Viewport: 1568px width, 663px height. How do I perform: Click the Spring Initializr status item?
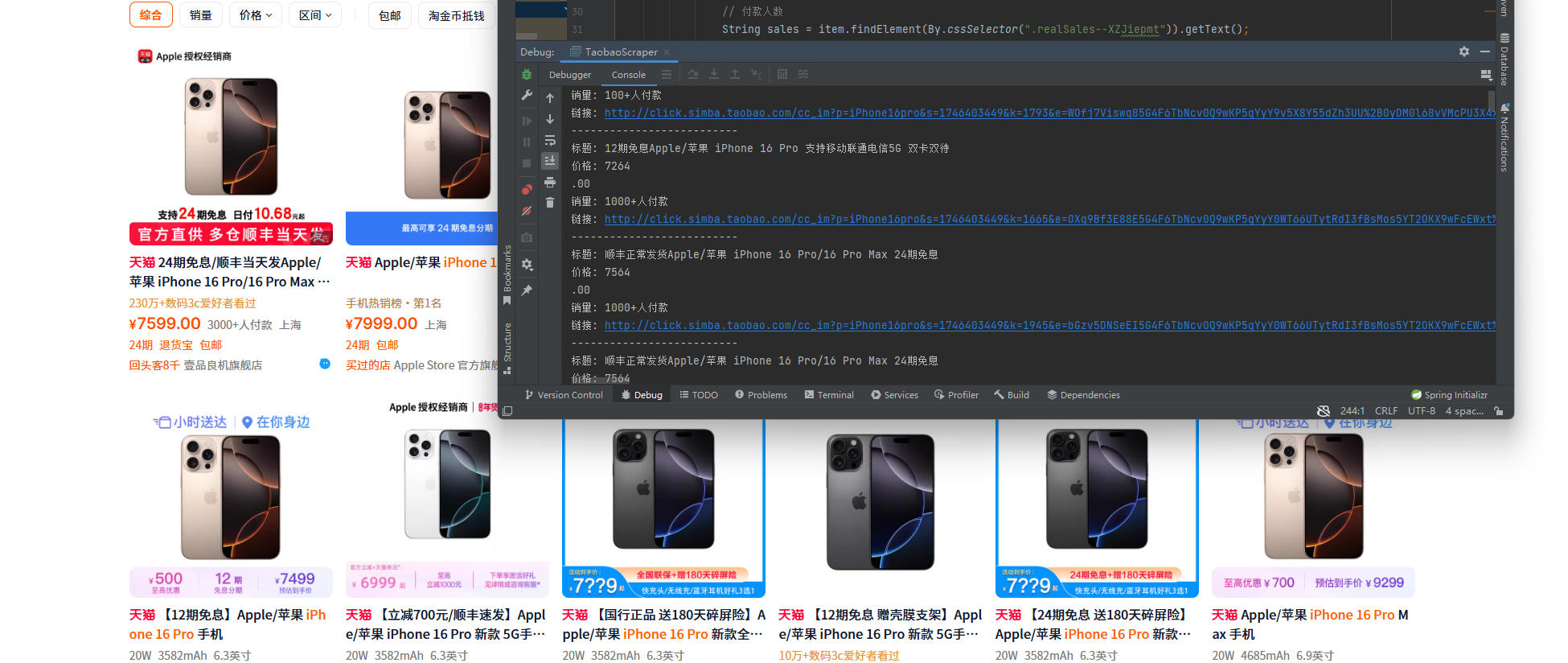click(1450, 395)
